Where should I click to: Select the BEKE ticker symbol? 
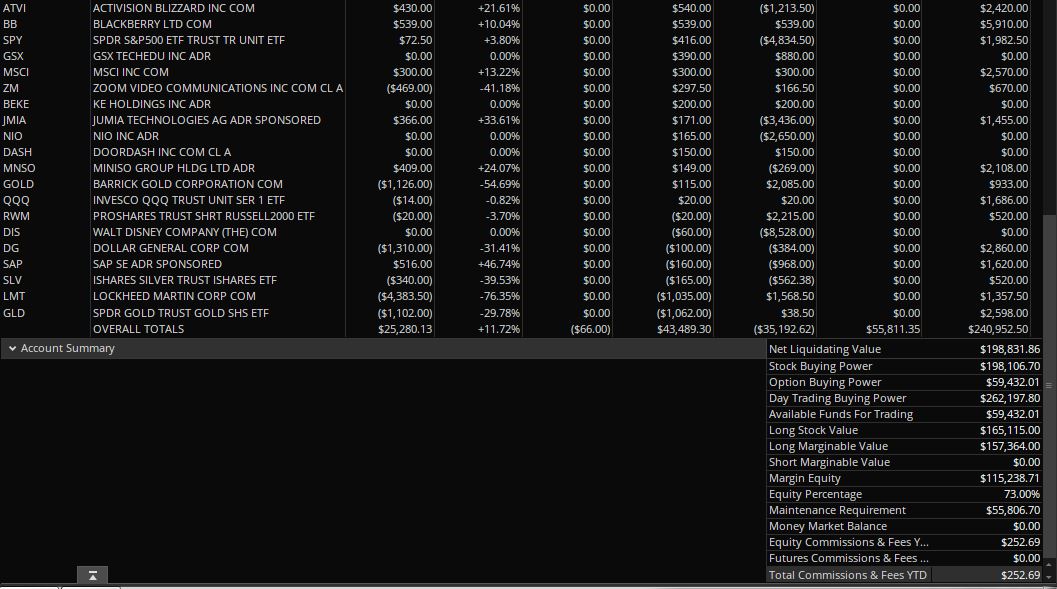point(16,104)
